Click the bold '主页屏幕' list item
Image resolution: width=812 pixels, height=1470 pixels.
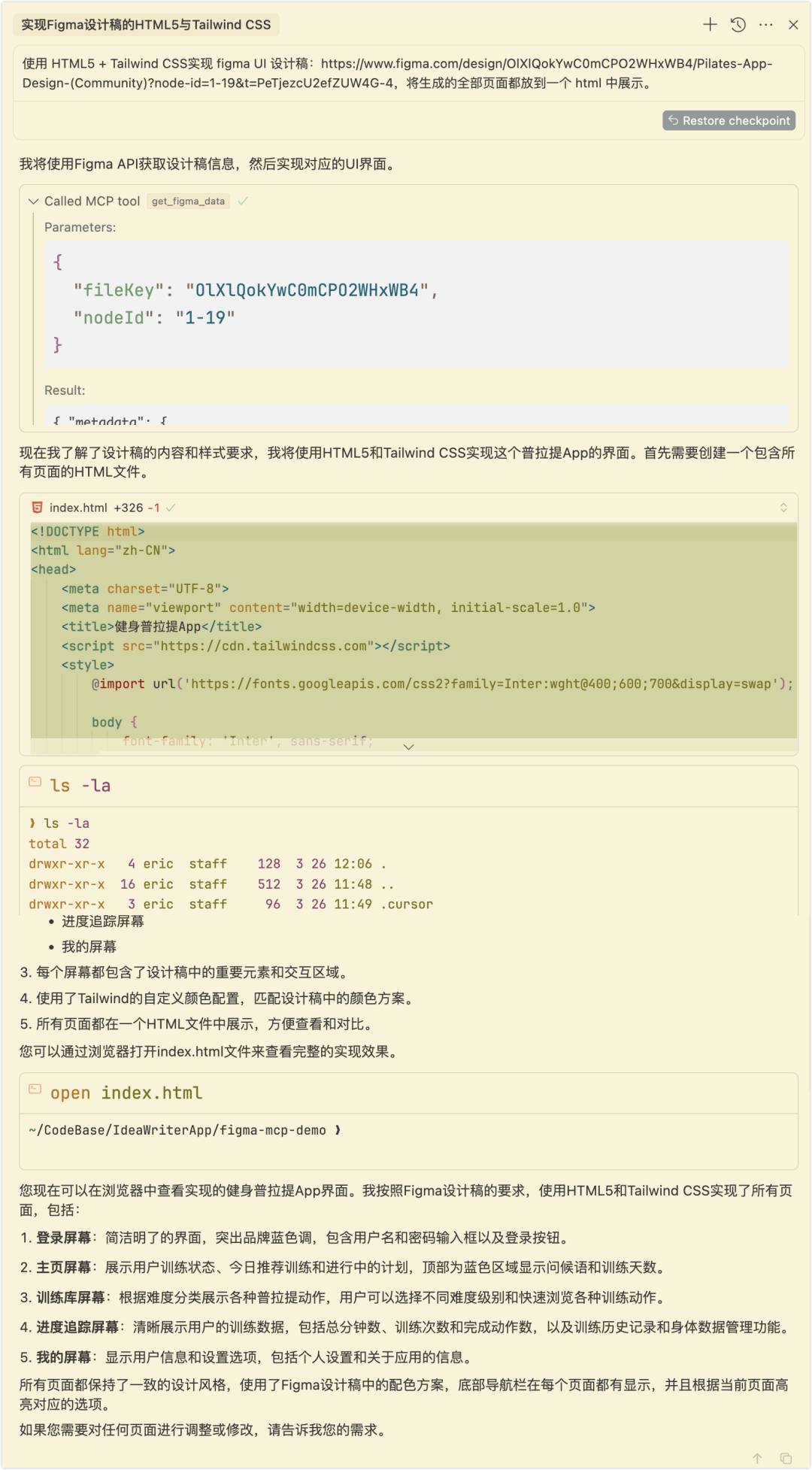click(64, 1268)
